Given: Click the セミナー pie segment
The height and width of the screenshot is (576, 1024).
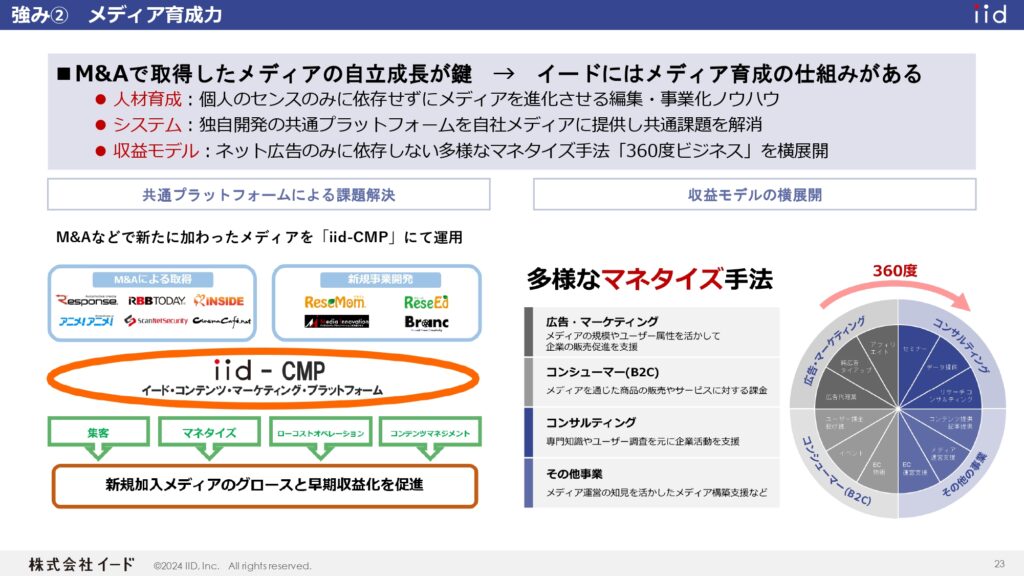Looking at the screenshot, I should tap(915, 349).
